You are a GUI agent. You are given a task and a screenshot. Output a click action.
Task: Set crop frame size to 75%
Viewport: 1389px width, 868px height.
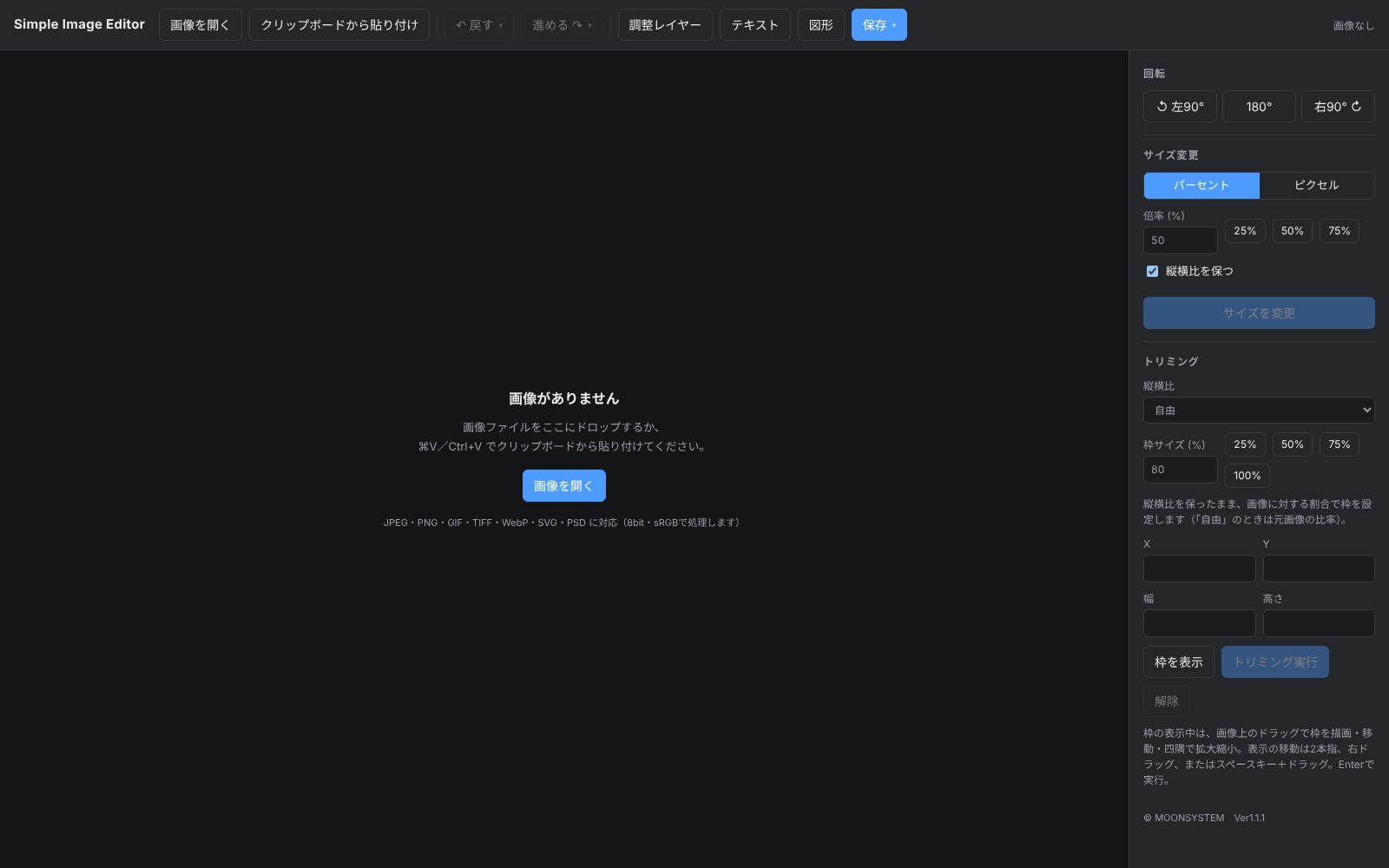tap(1340, 444)
